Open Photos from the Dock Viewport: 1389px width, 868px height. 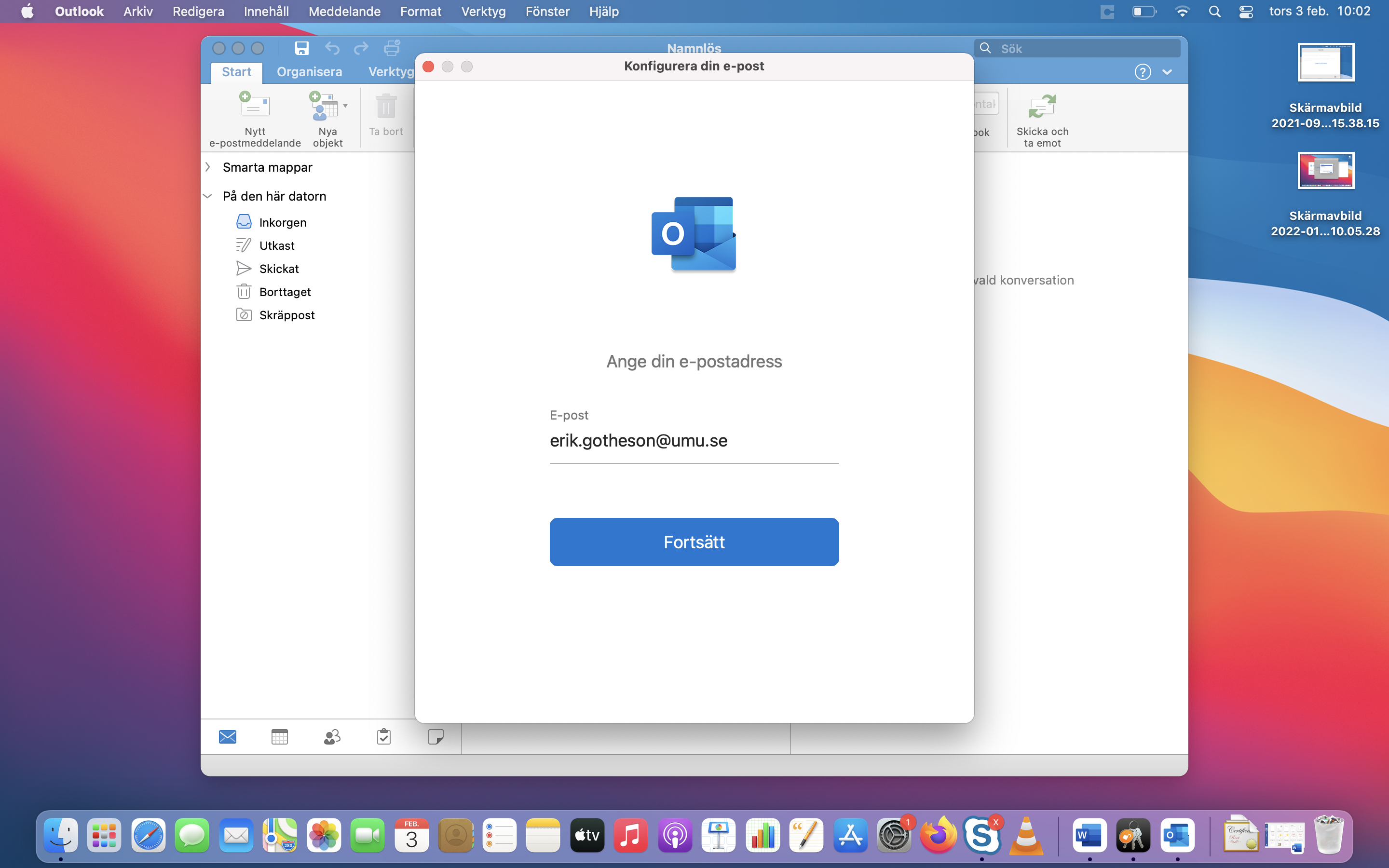tap(324, 835)
